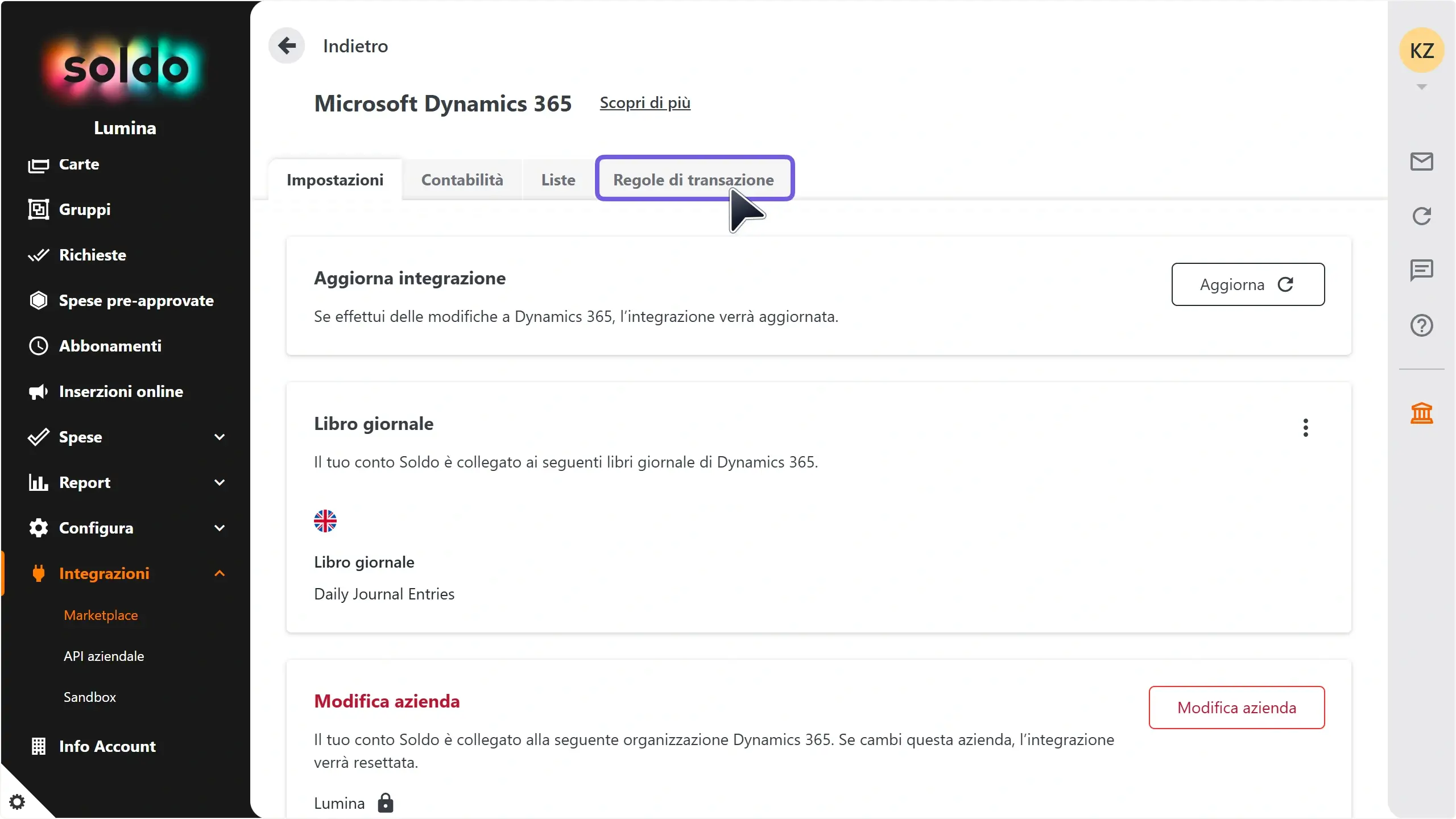Switch to the Contabilità tab
Screen dimensions: 1456x819
[462, 180]
